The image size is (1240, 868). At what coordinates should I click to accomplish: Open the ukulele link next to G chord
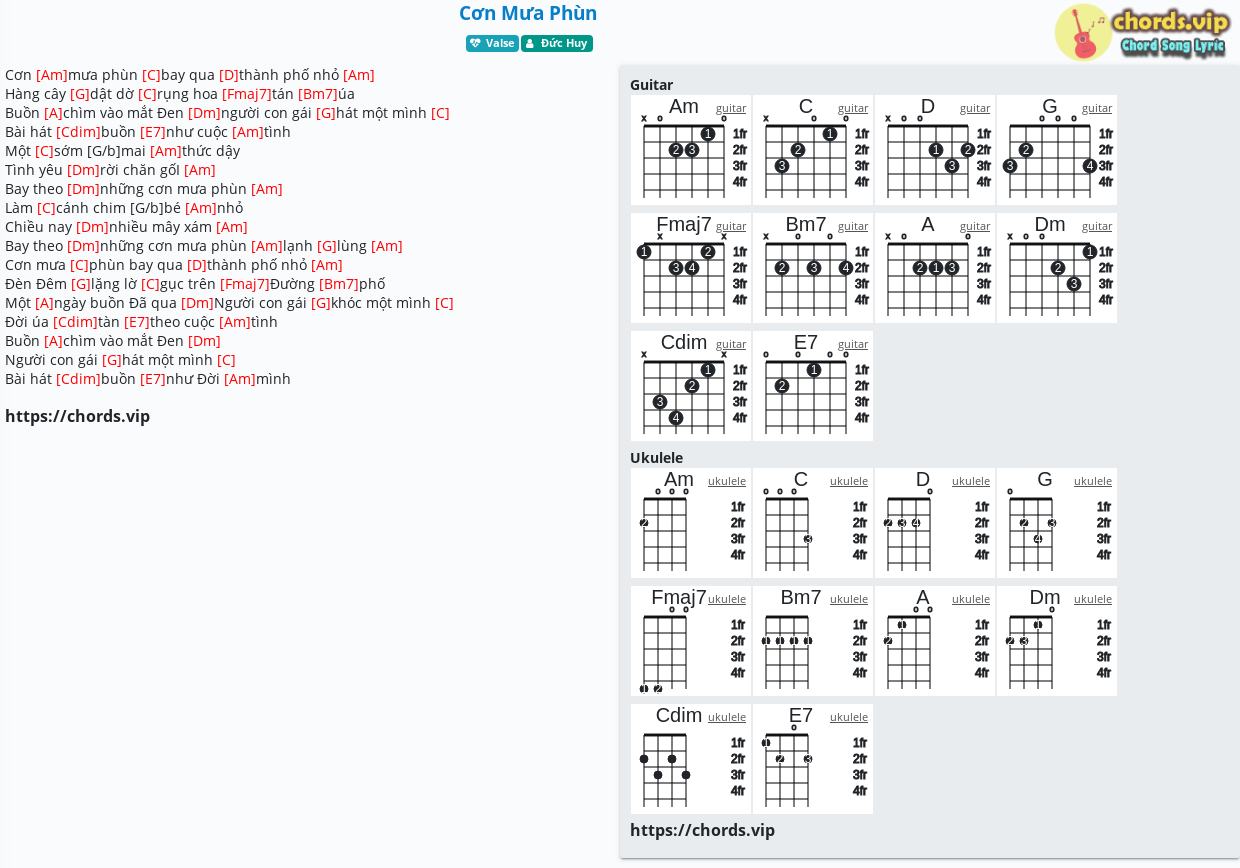click(x=1093, y=481)
